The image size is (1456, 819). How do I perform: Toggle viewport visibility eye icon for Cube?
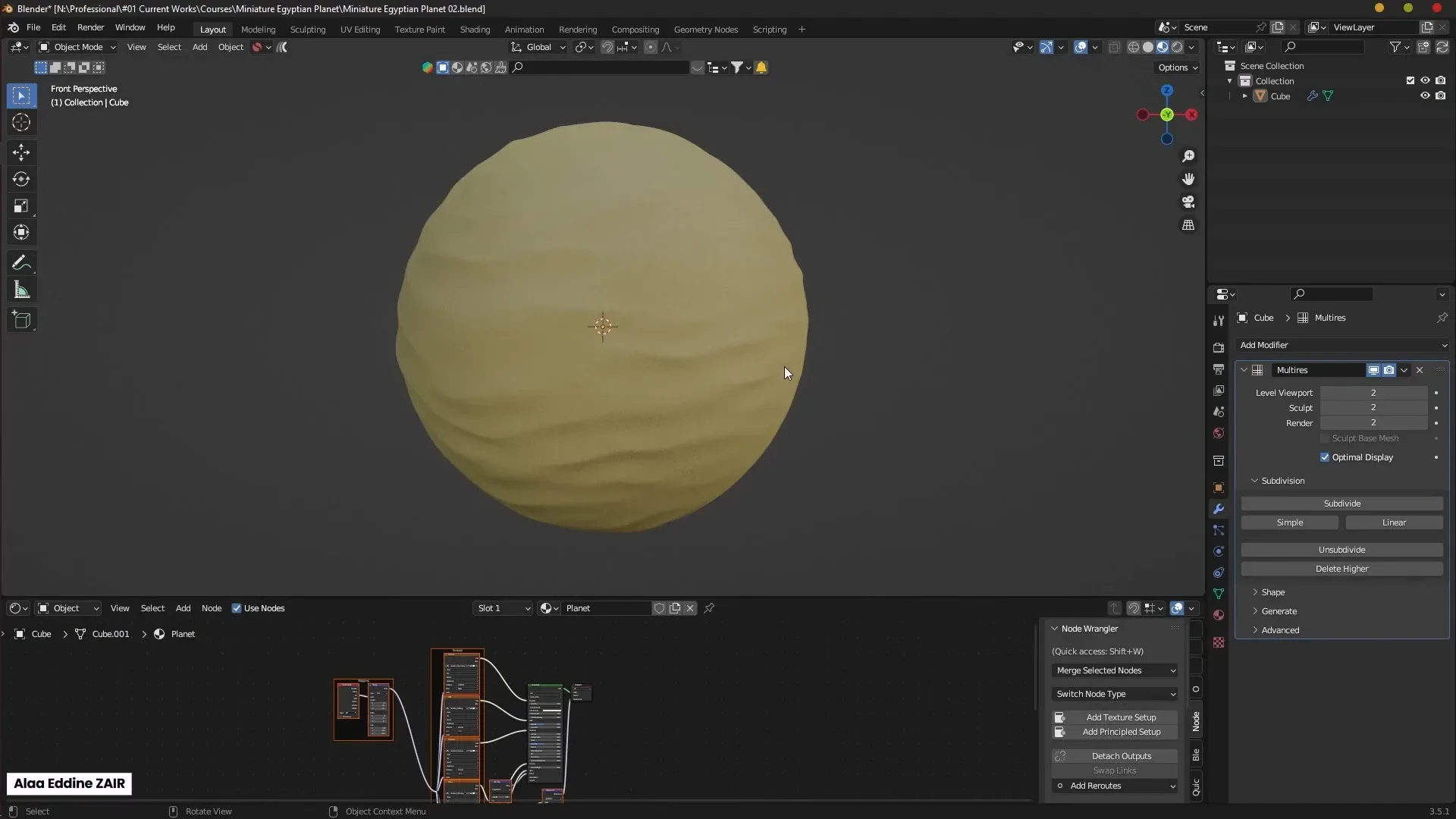(x=1425, y=96)
